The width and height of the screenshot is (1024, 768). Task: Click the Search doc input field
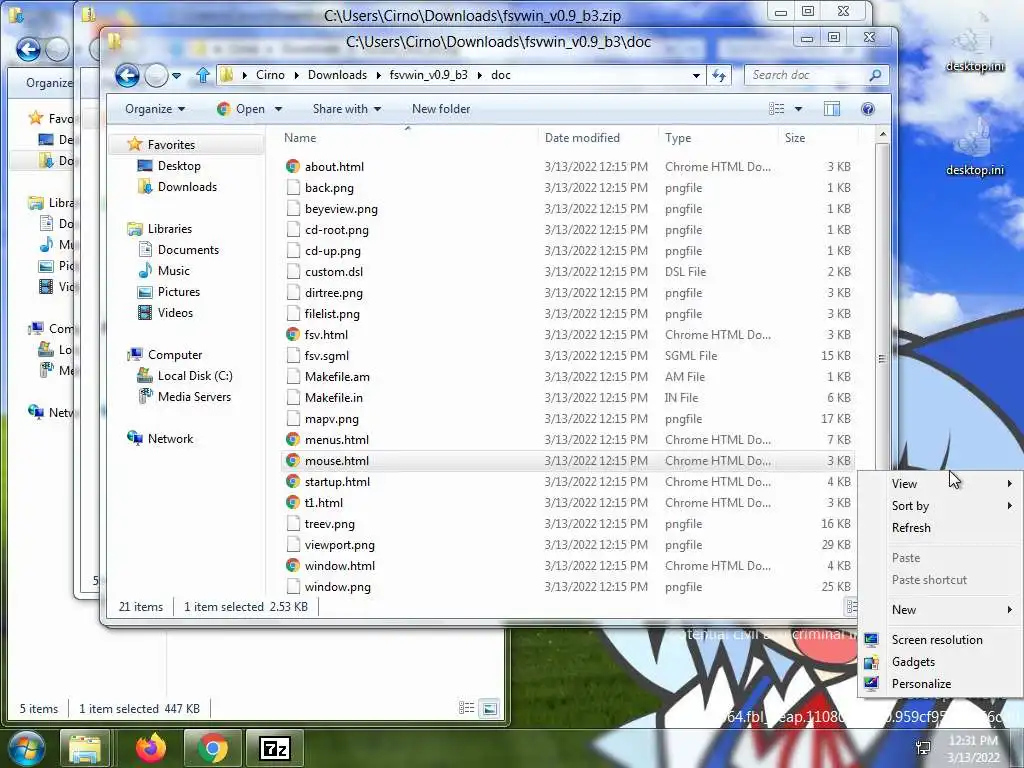(807, 75)
